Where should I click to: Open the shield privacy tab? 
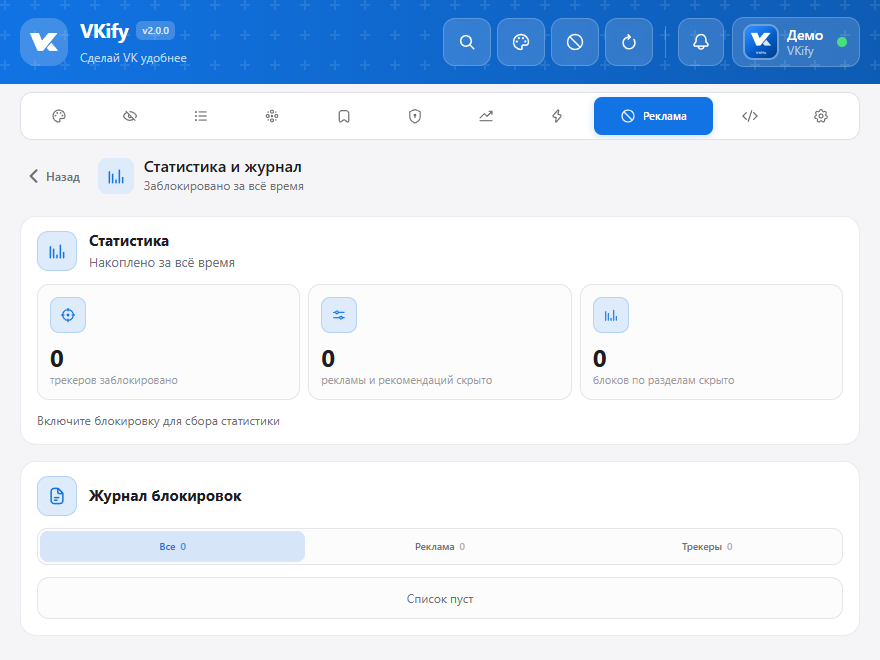(415, 116)
